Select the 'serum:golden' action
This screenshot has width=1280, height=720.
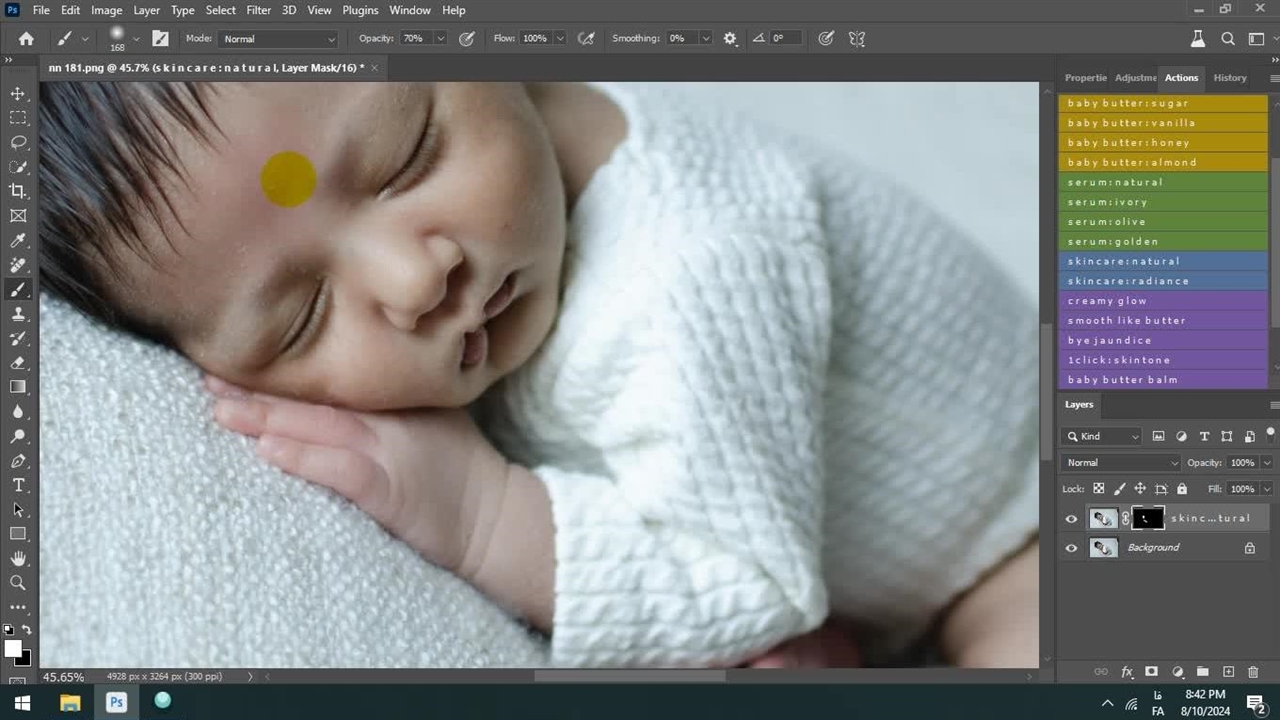click(x=1163, y=241)
